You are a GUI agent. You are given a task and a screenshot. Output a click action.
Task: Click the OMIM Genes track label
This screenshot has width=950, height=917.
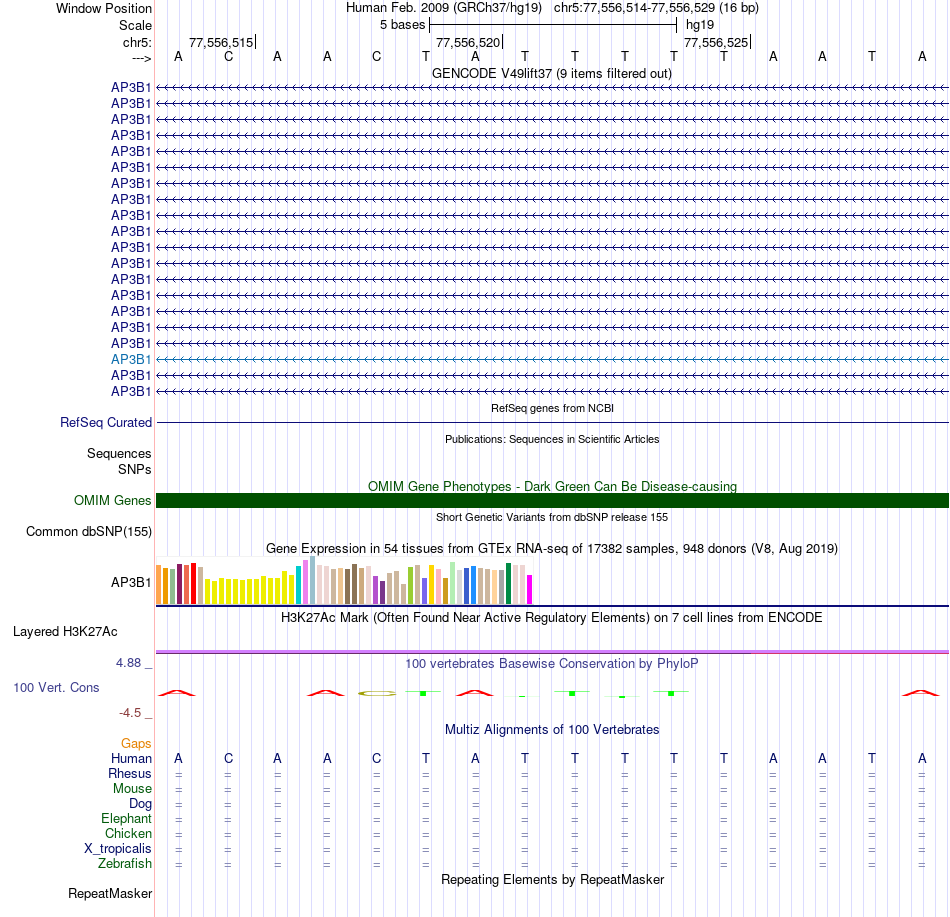point(113,500)
